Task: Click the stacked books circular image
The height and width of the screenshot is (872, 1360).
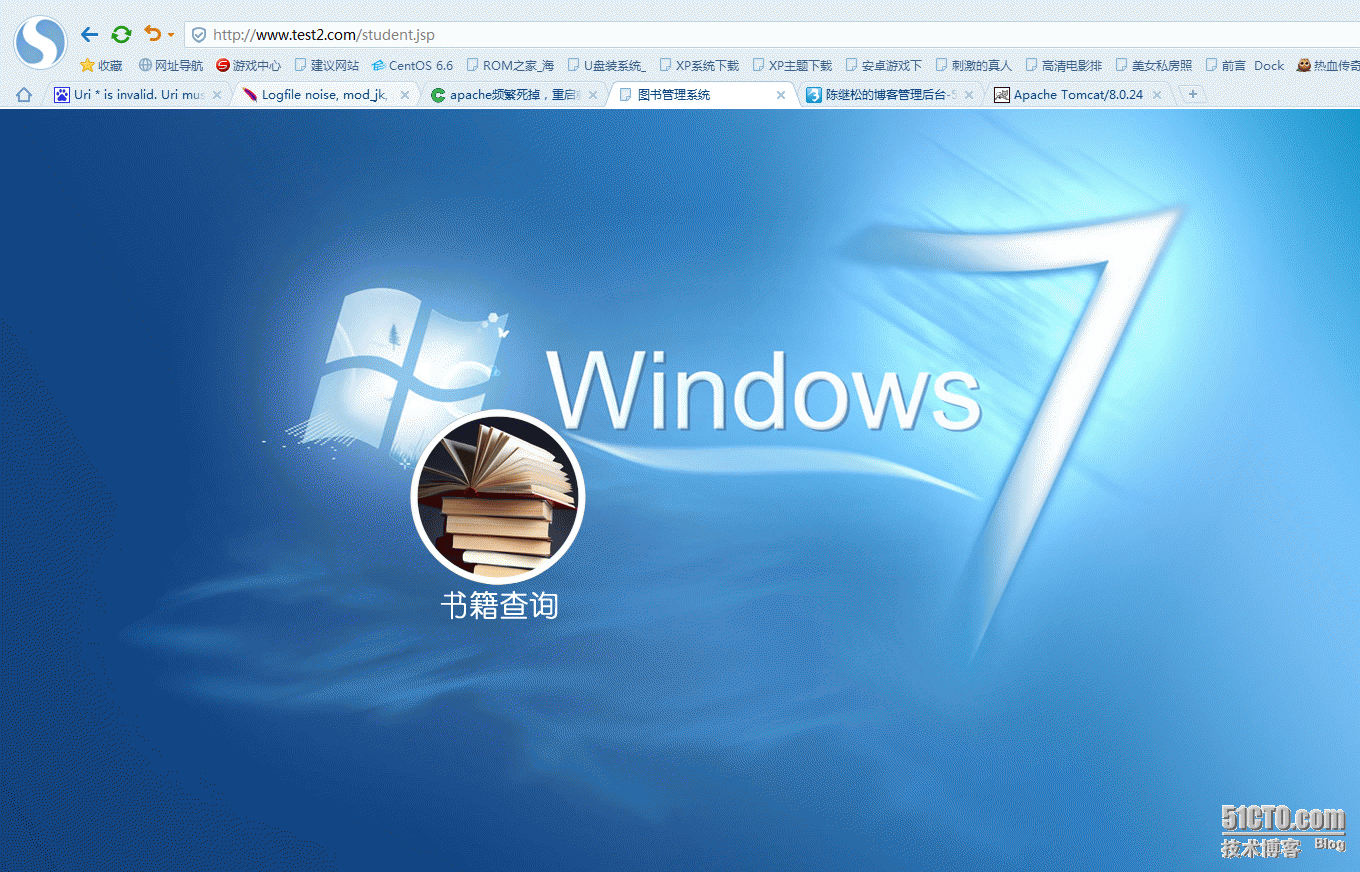Action: coord(498,497)
